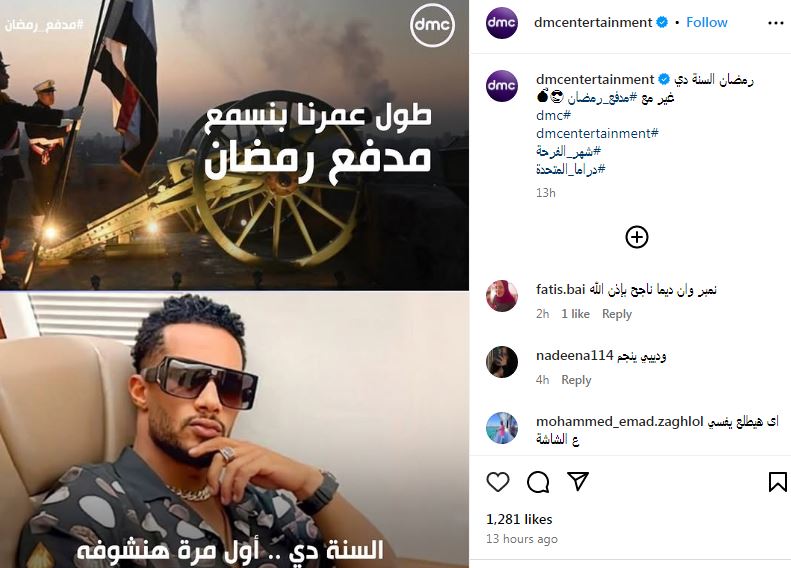Follow dmcentertainment account
791x568 pixels.
[707, 22]
